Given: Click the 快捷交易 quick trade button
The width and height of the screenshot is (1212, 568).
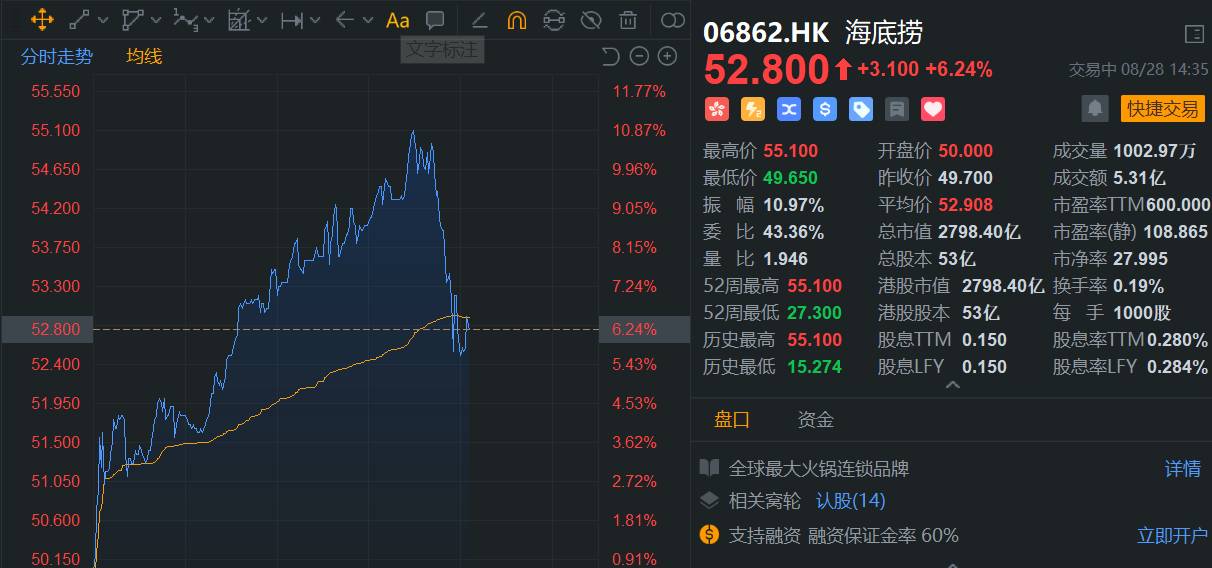Looking at the screenshot, I should click(1163, 108).
